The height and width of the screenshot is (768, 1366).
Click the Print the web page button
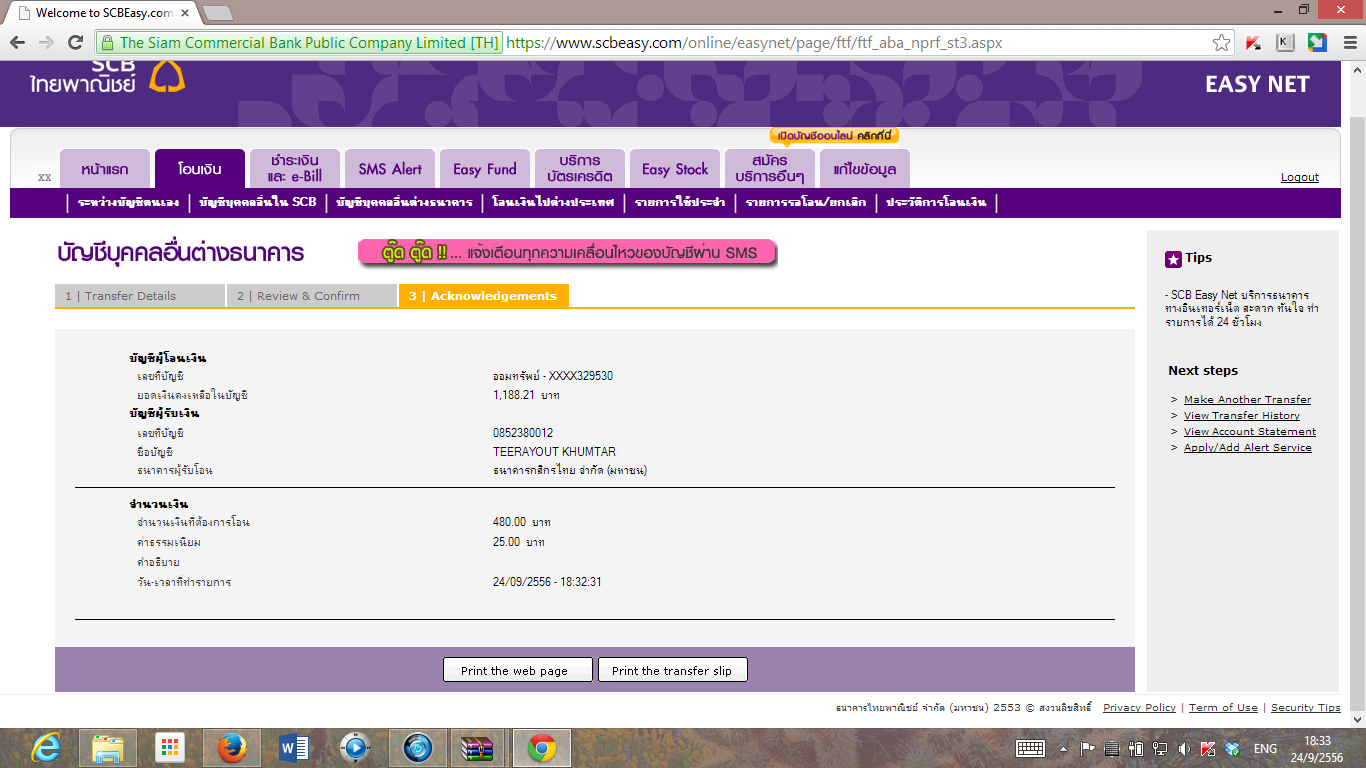[x=518, y=670]
